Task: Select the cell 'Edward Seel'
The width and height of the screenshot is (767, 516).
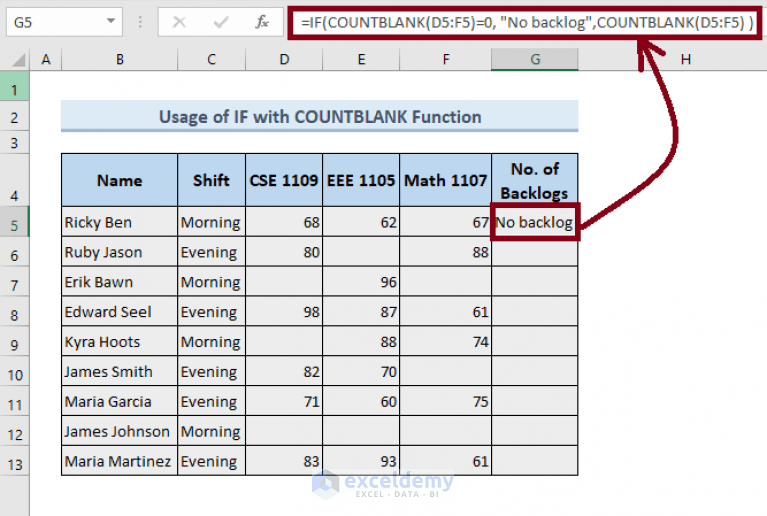Action: pyautogui.click(x=119, y=312)
